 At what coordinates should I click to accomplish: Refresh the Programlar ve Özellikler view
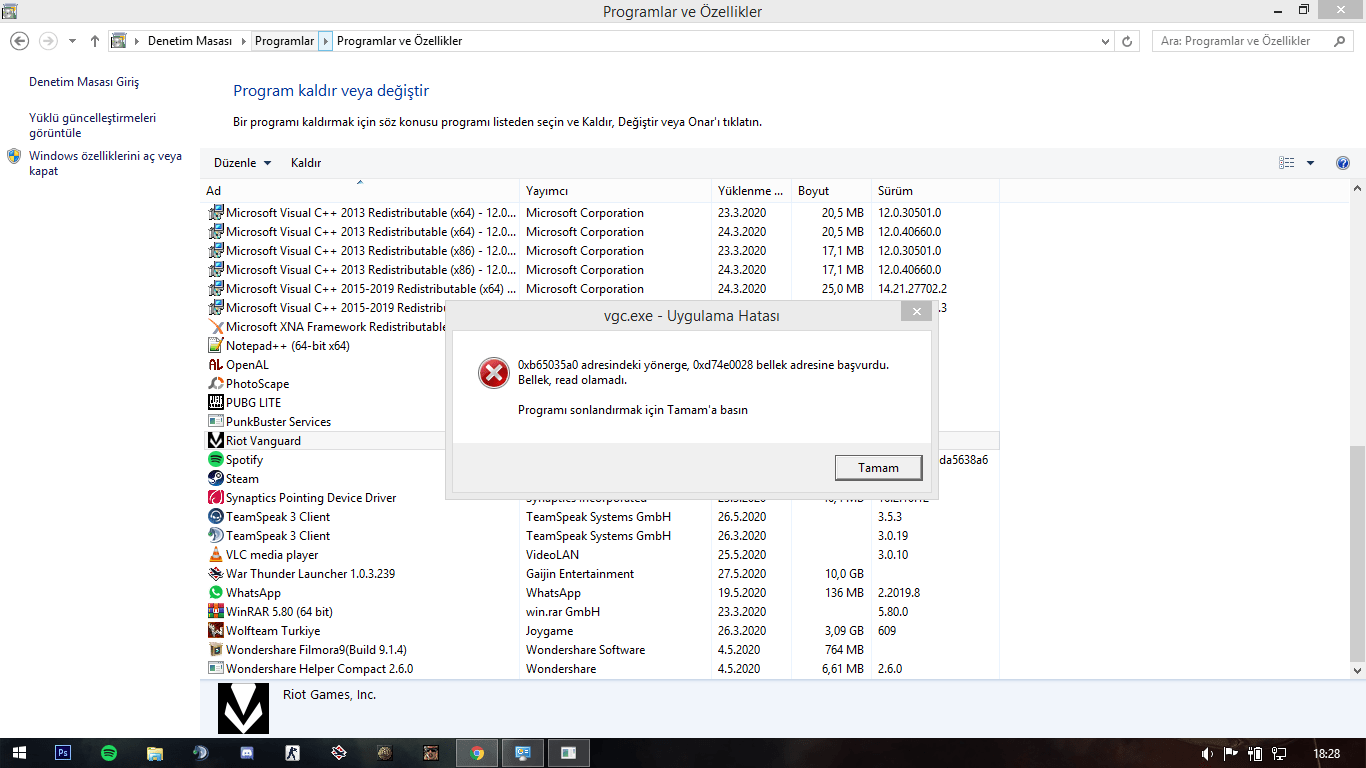pos(1128,41)
